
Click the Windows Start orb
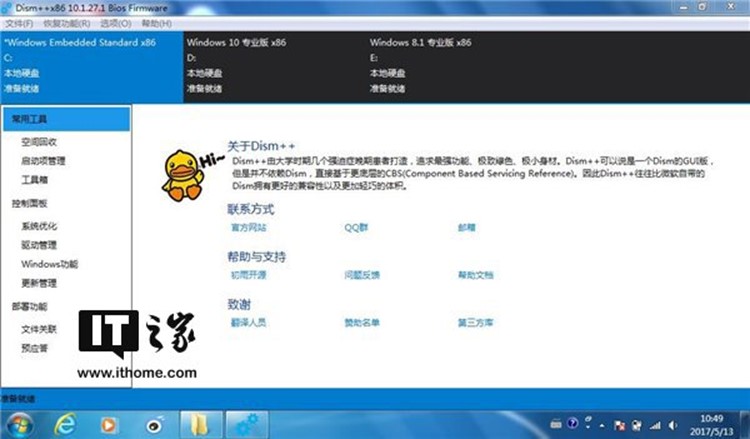(x=18, y=423)
